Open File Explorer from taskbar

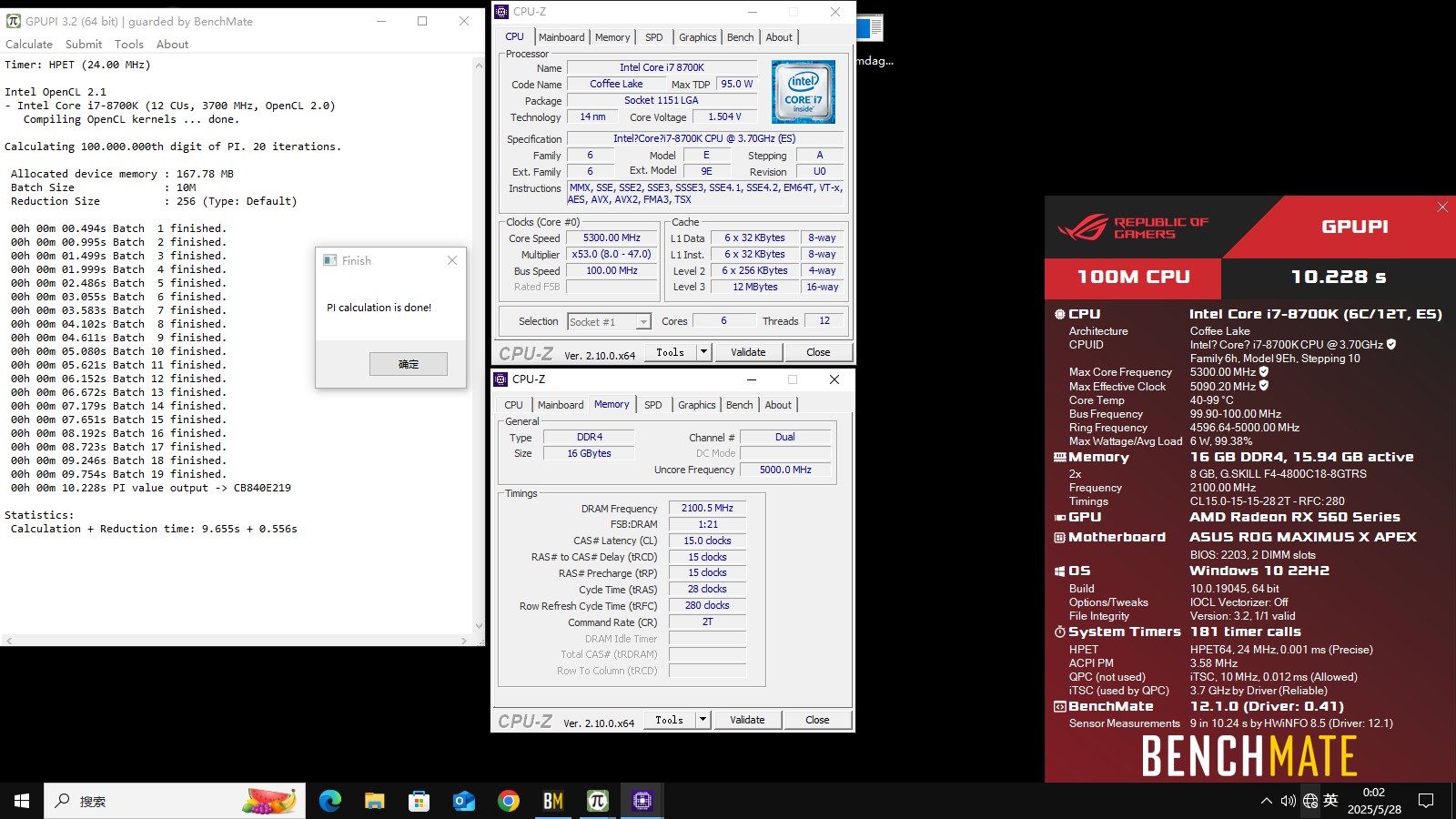tap(375, 801)
